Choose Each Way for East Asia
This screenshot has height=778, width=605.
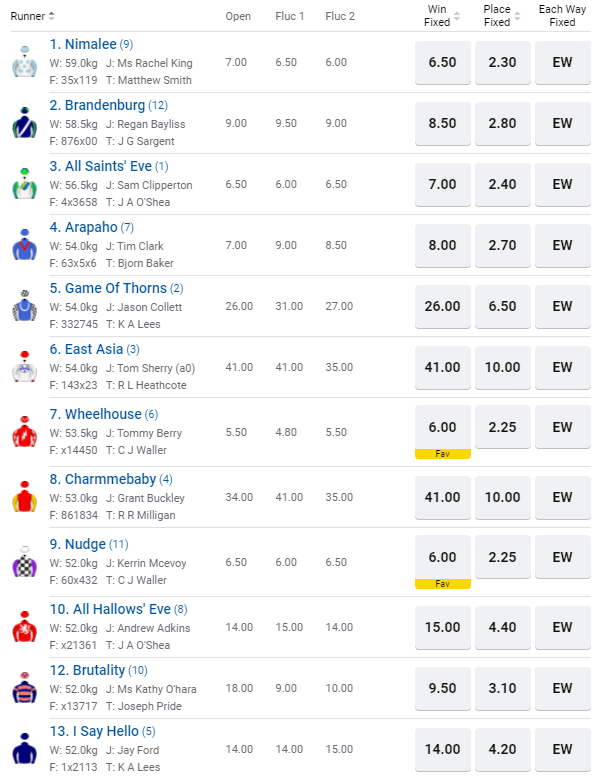tap(562, 367)
